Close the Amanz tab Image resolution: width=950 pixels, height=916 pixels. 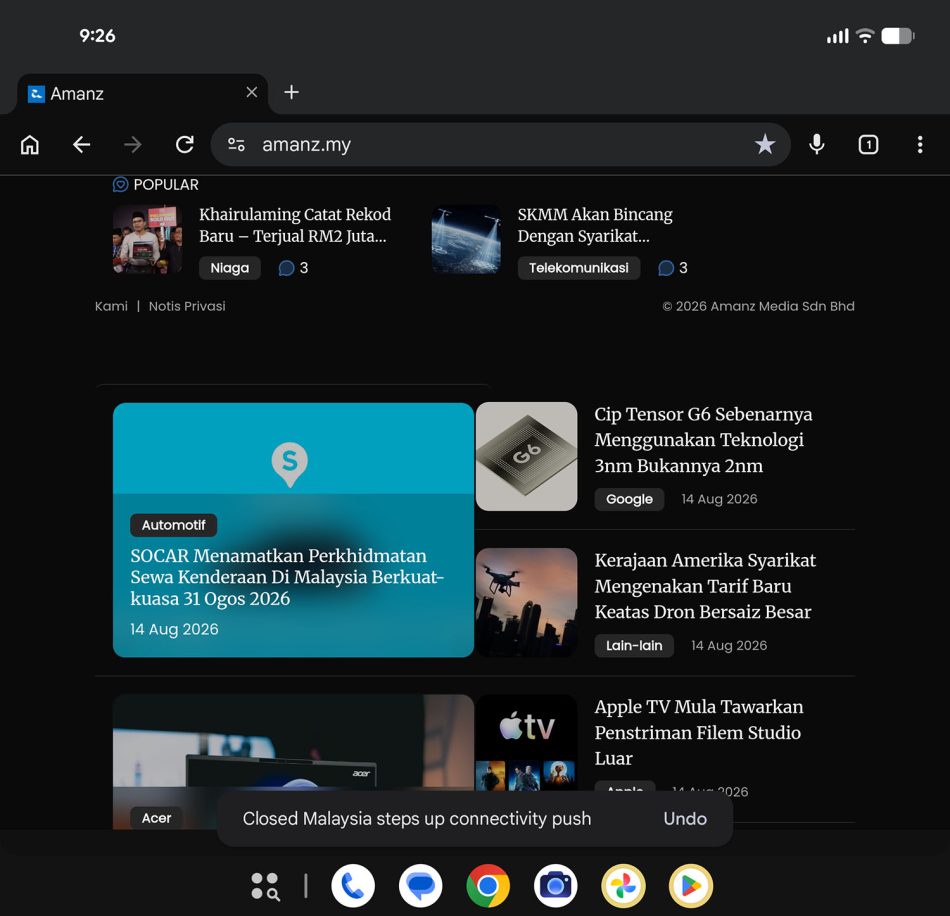[252, 92]
